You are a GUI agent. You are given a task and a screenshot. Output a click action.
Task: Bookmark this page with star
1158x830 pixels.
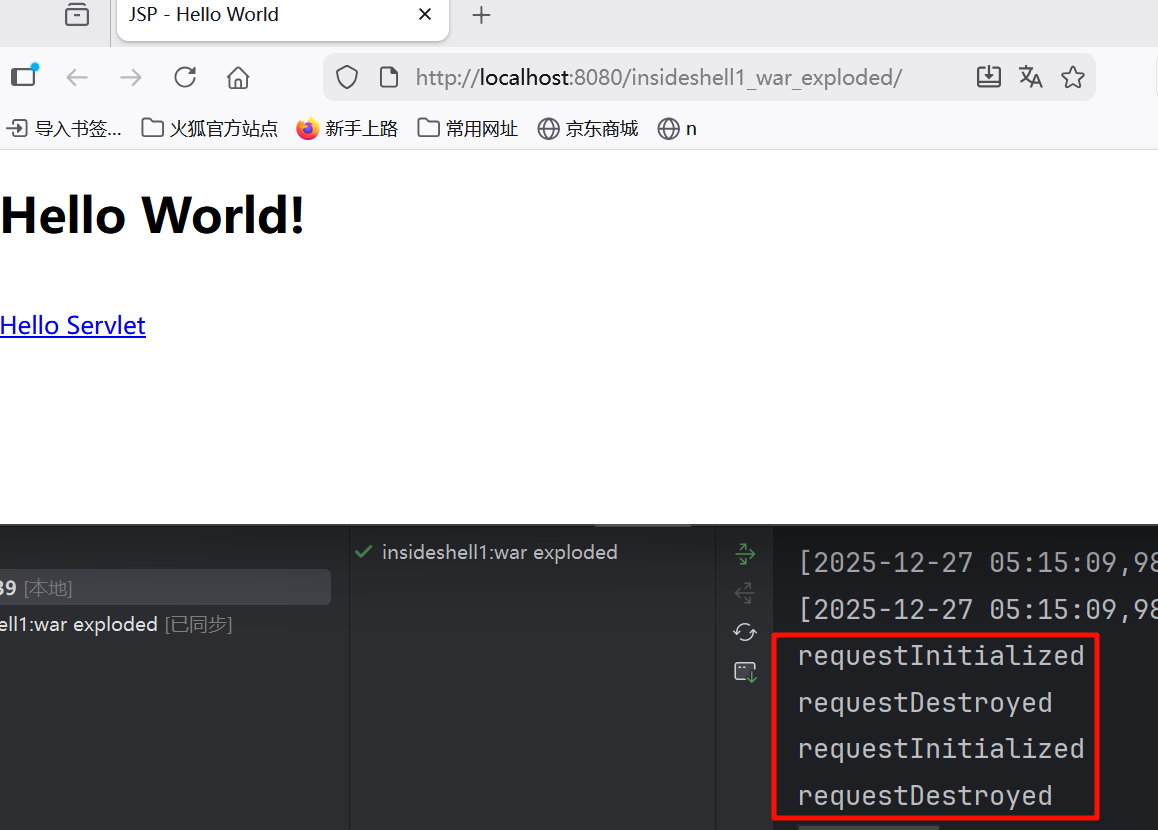pos(1072,77)
